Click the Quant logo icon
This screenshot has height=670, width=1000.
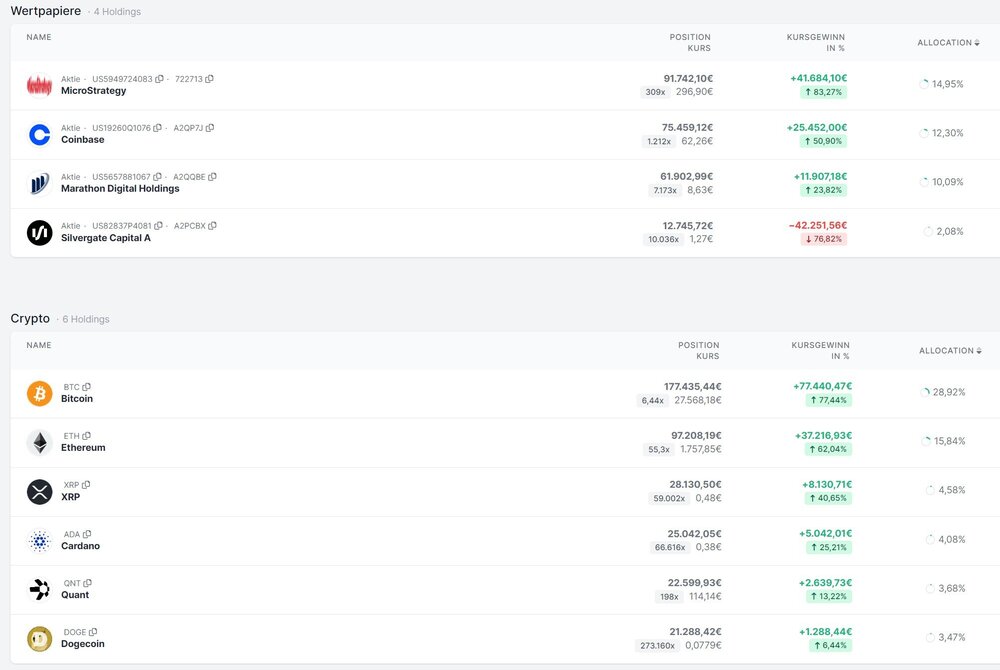(39, 590)
